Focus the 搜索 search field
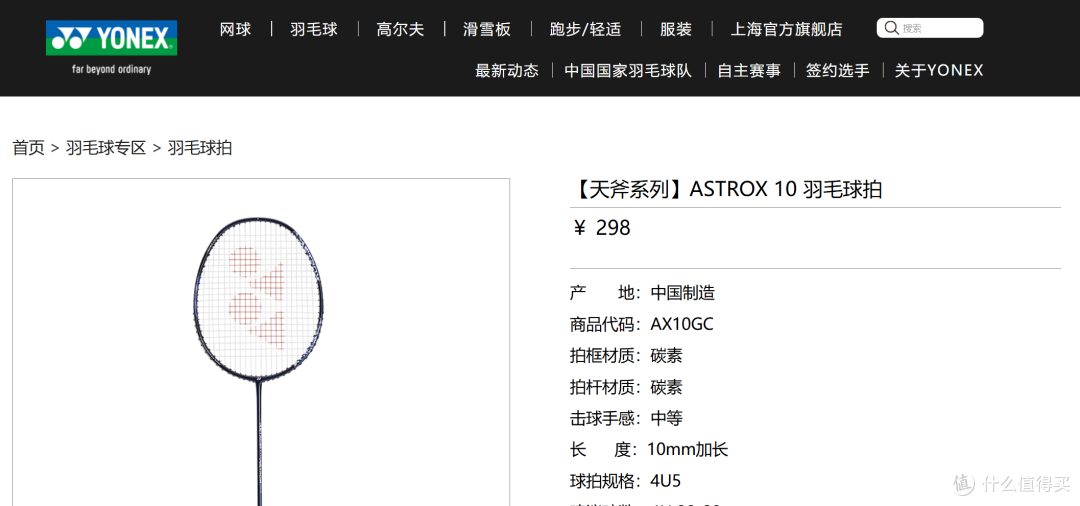The height and width of the screenshot is (506, 1080). click(930, 28)
